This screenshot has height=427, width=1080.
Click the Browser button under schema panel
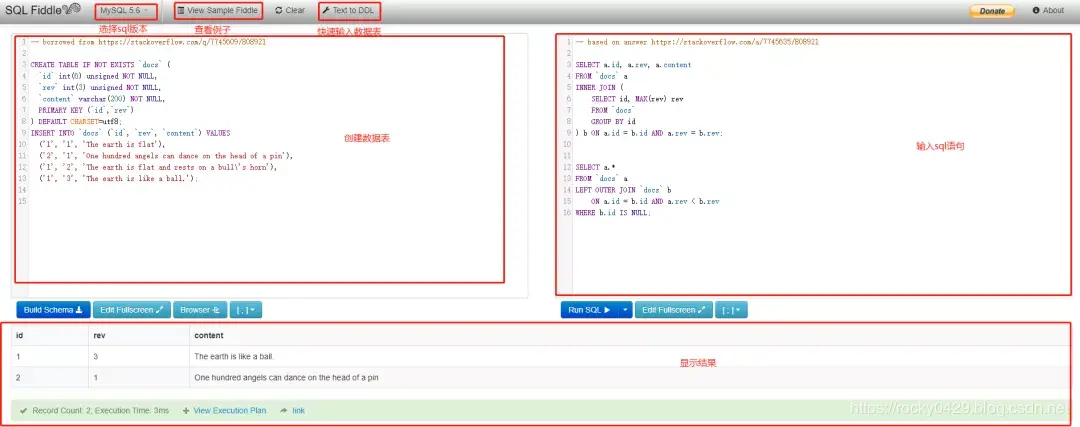pos(200,310)
